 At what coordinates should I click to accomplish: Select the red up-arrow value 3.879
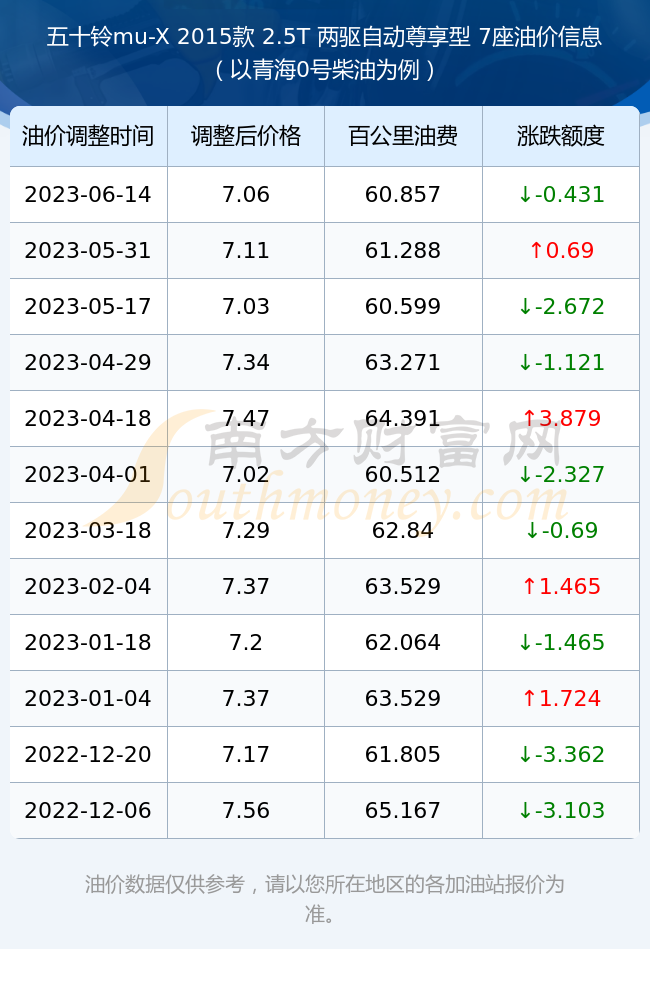pos(561,418)
